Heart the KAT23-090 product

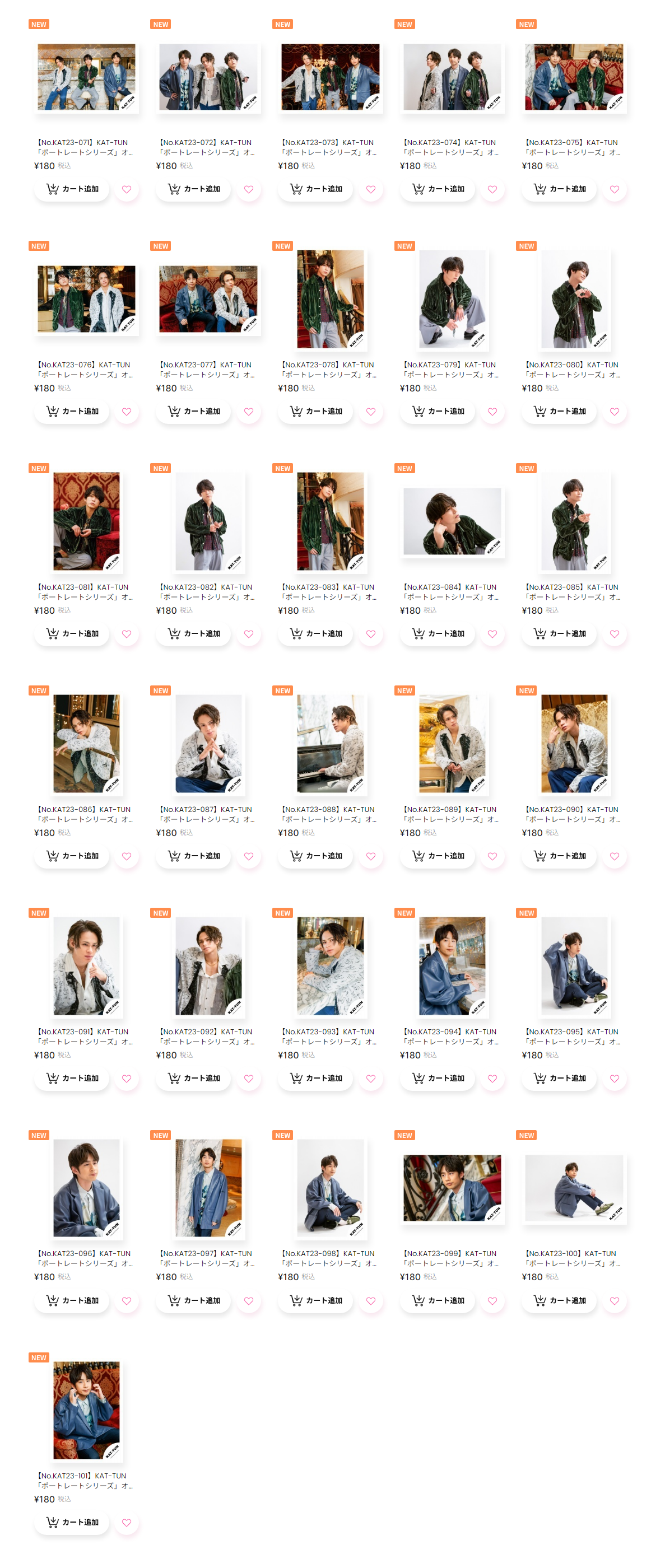coord(614,856)
